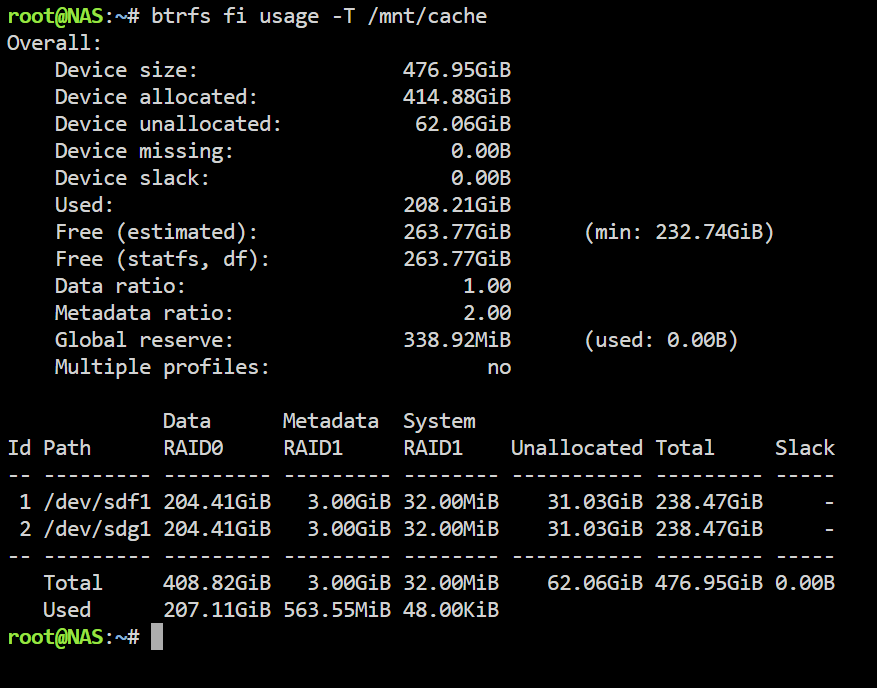Screen dimensions: 877x688
Task: Click the Unallocated column header
Action: [x=577, y=448]
